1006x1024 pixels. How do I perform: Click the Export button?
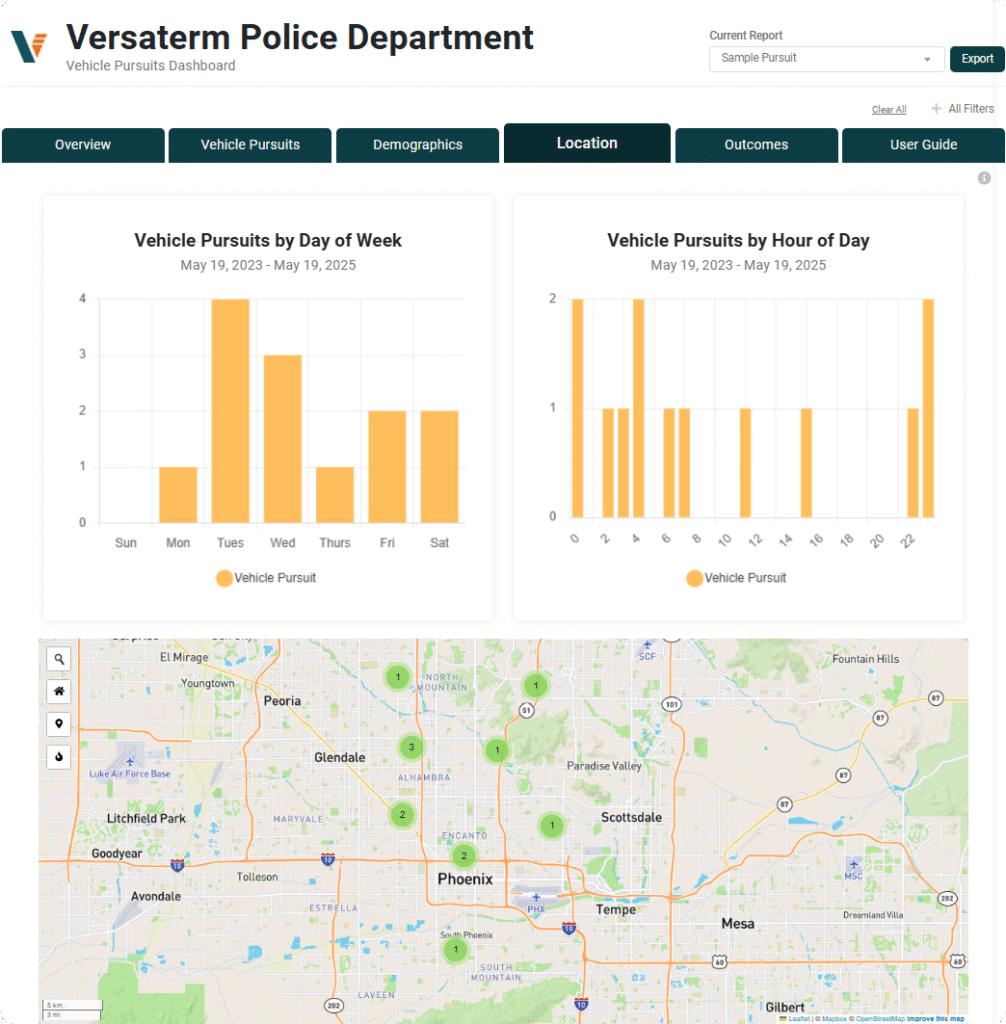(977, 59)
